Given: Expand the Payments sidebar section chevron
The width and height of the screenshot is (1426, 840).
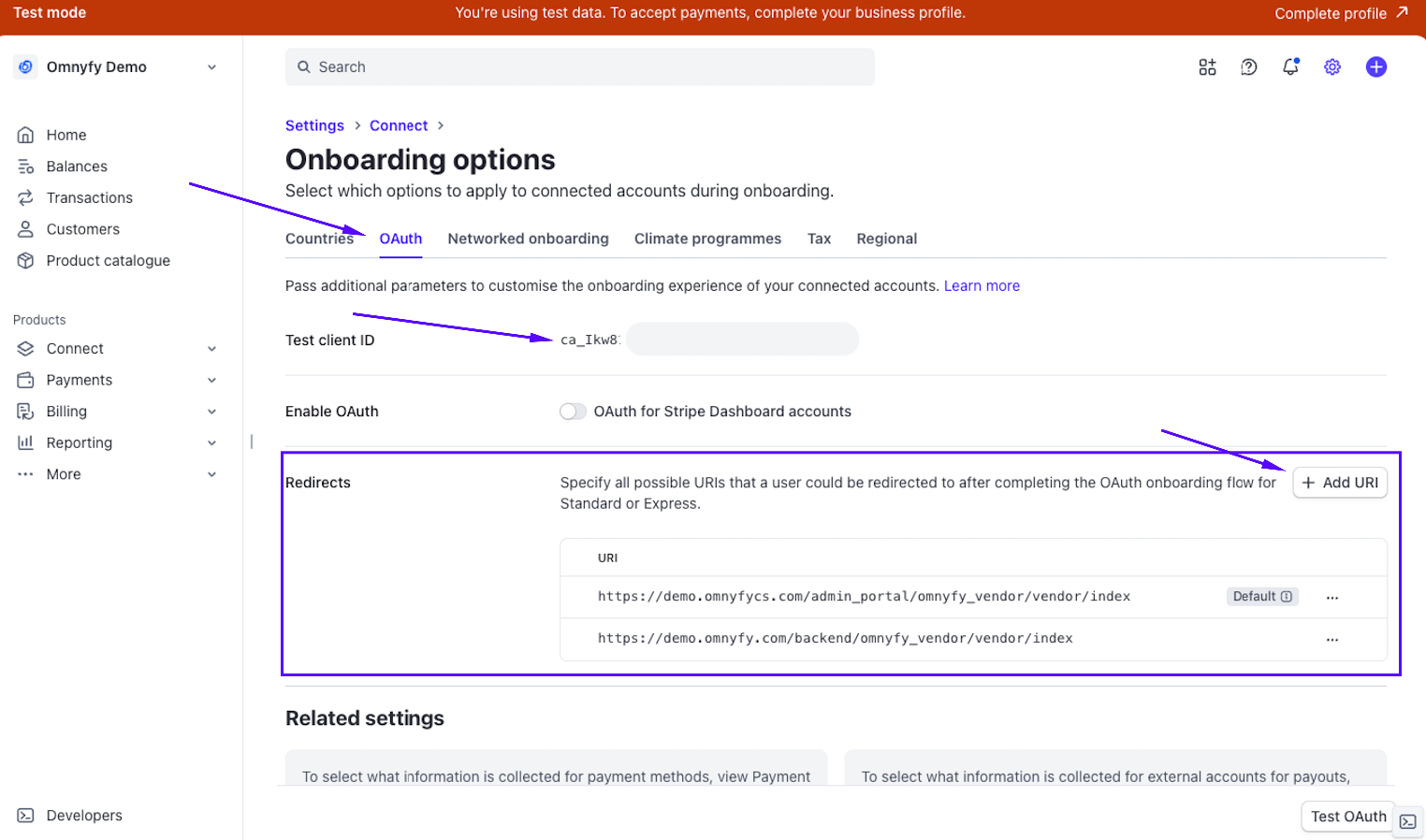Looking at the screenshot, I should [x=211, y=381].
